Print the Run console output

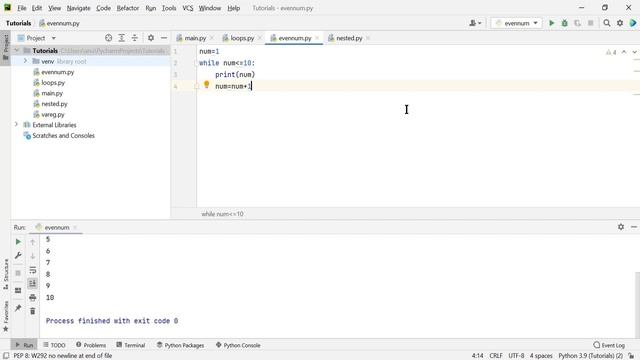33,298
